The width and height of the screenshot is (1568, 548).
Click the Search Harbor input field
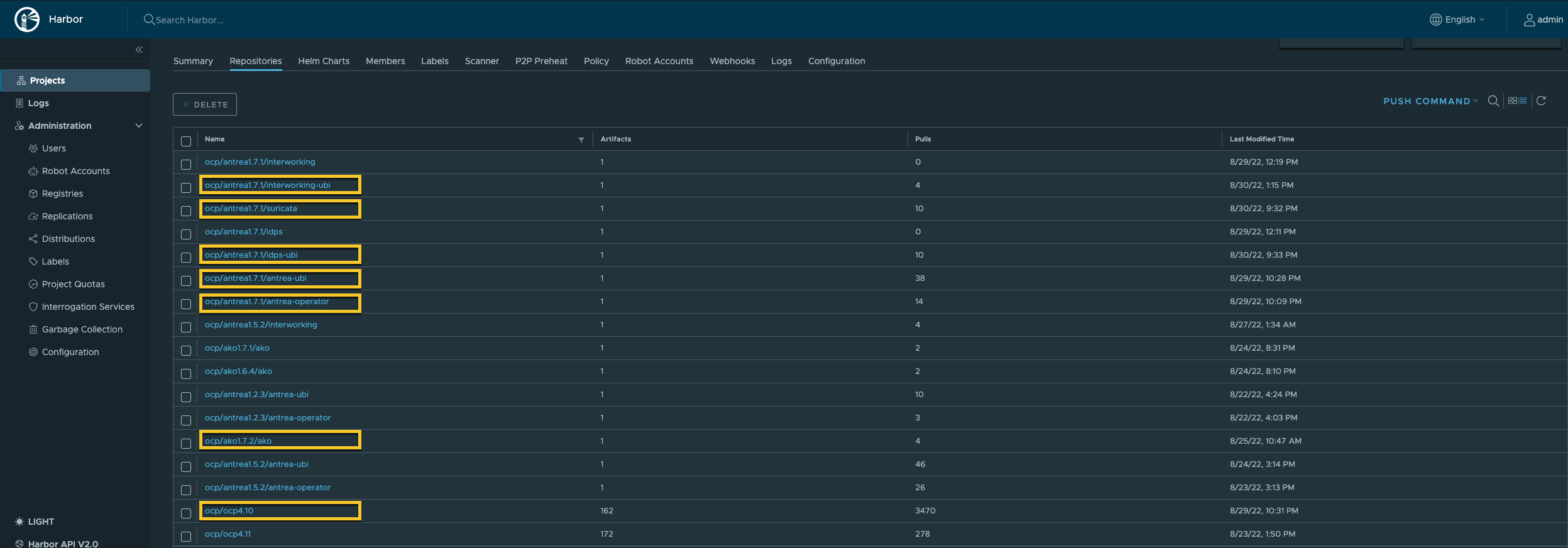tap(190, 20)
